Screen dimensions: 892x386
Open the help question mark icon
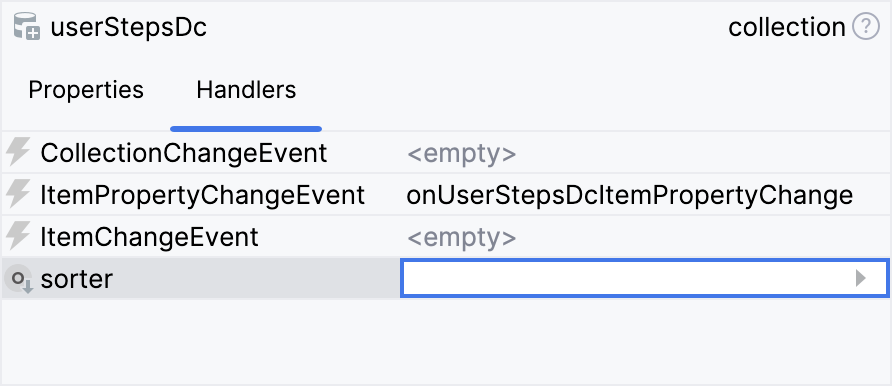point(865,27)
